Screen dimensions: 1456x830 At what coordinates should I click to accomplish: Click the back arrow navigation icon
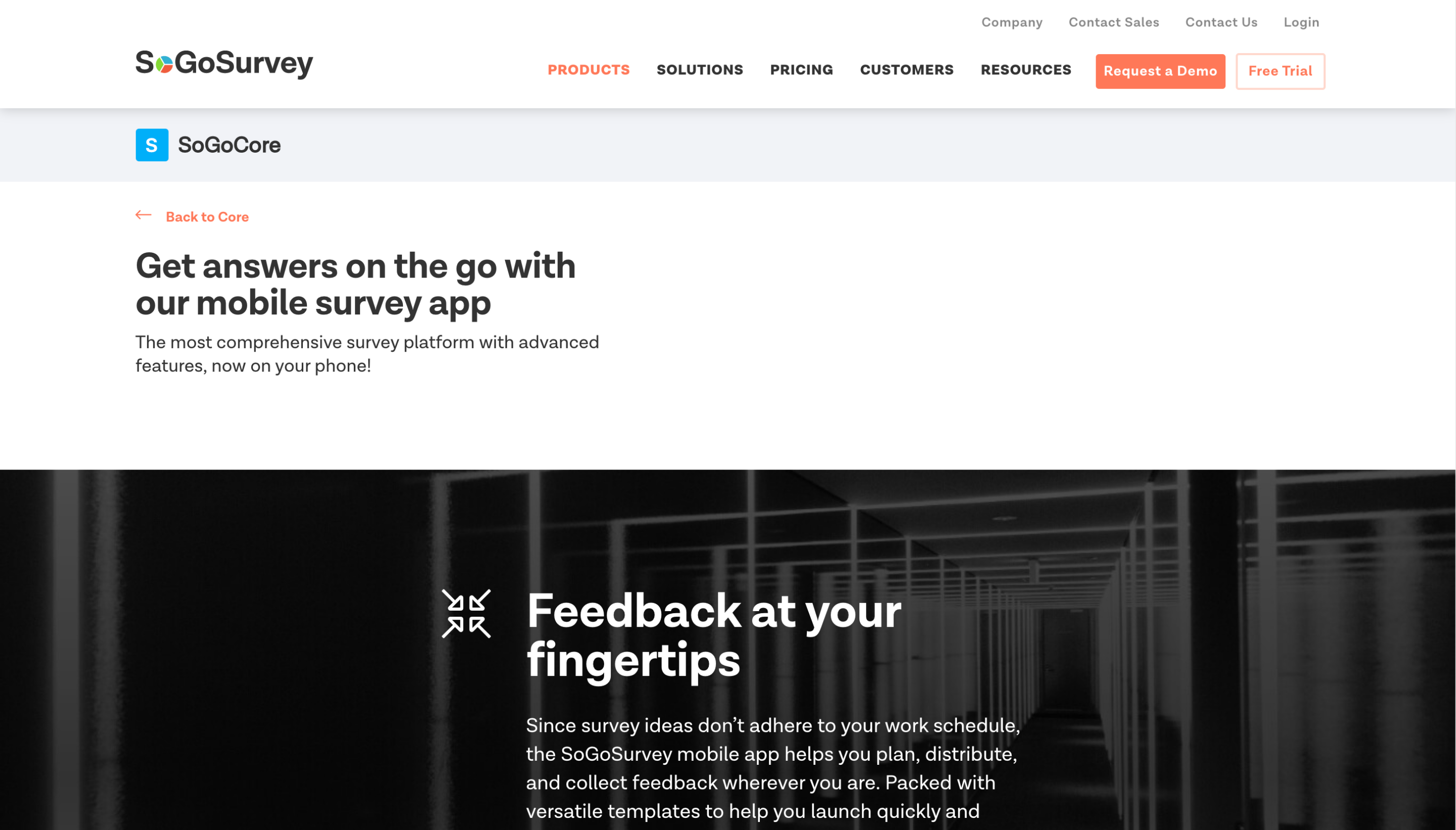click(x=144, y=216)
